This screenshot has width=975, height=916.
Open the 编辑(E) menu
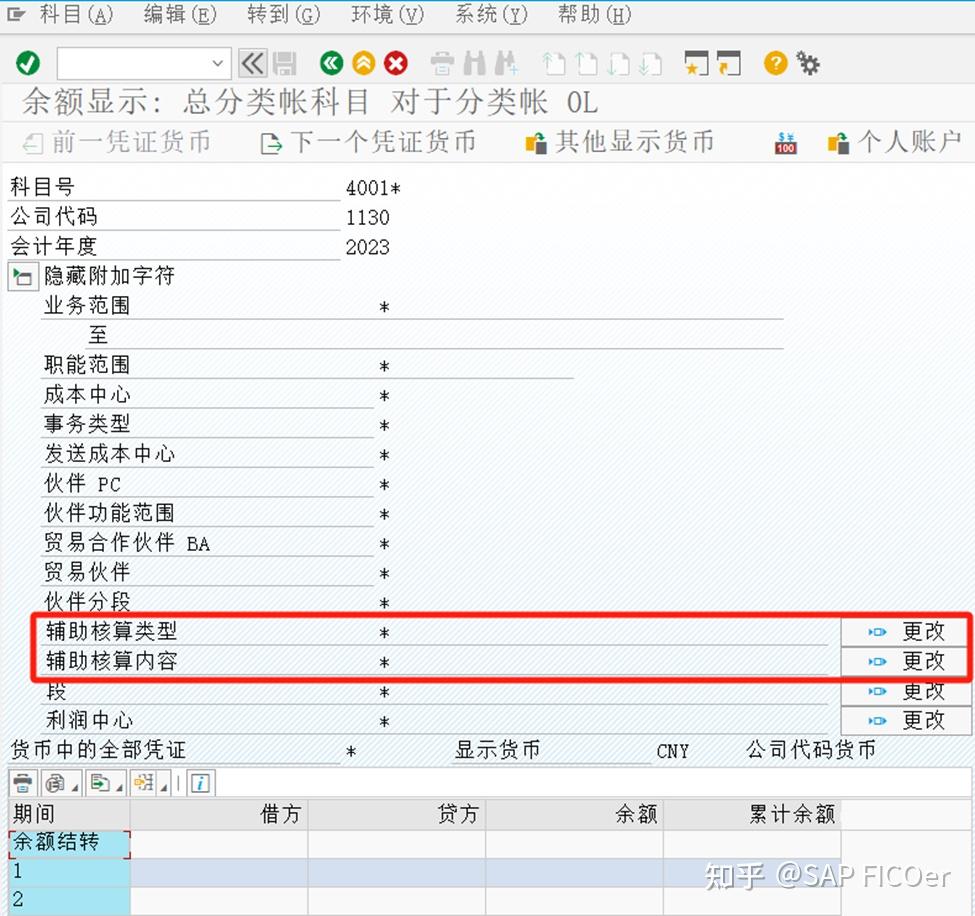coord(180,14)
